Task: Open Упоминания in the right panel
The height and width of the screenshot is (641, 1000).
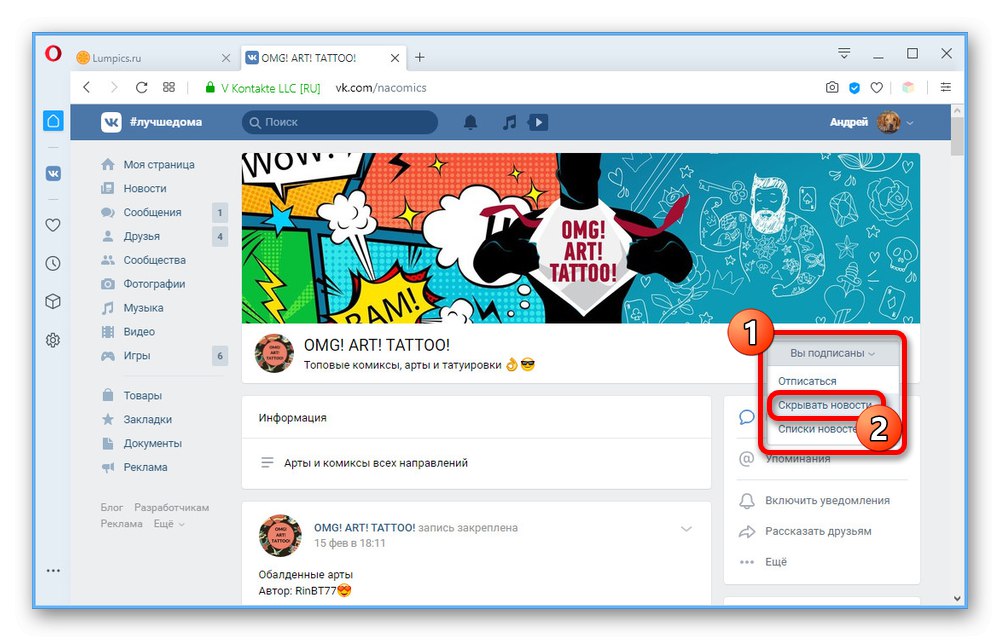Action: click(798, 459)
